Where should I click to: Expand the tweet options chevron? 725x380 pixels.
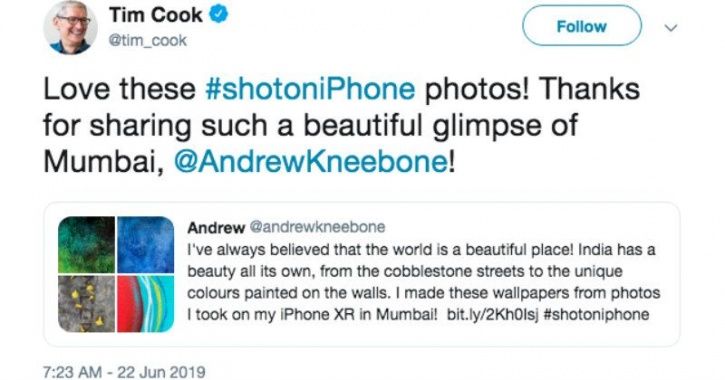tap(670, 28)
